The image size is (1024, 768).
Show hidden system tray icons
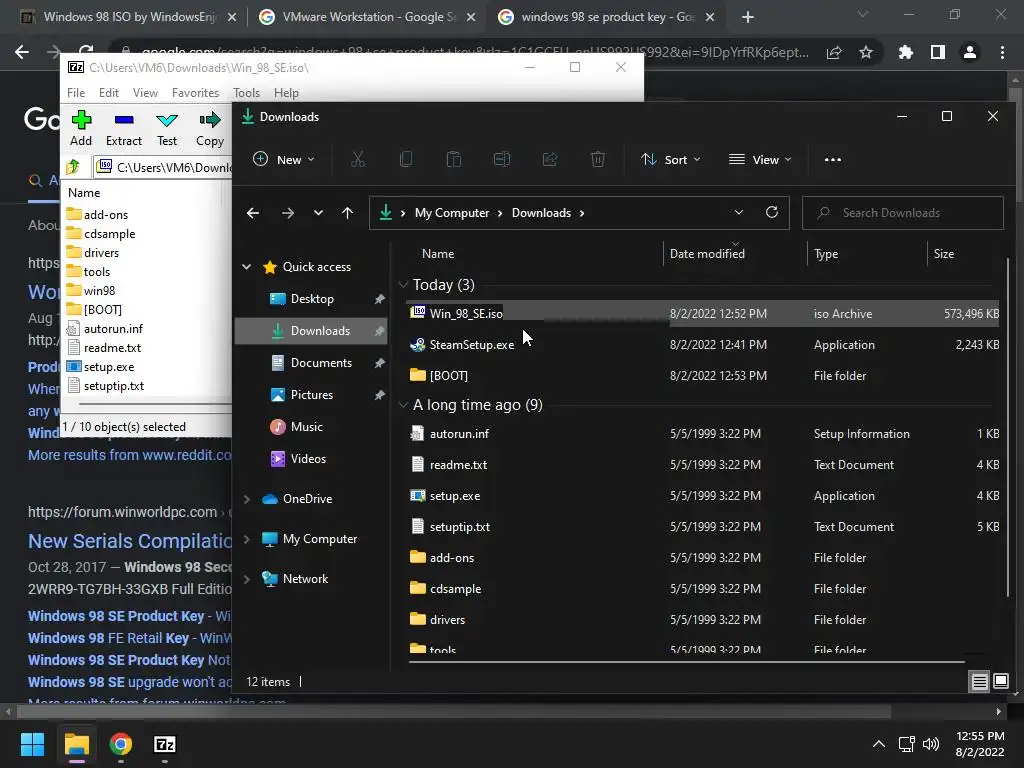pos(879,744)
